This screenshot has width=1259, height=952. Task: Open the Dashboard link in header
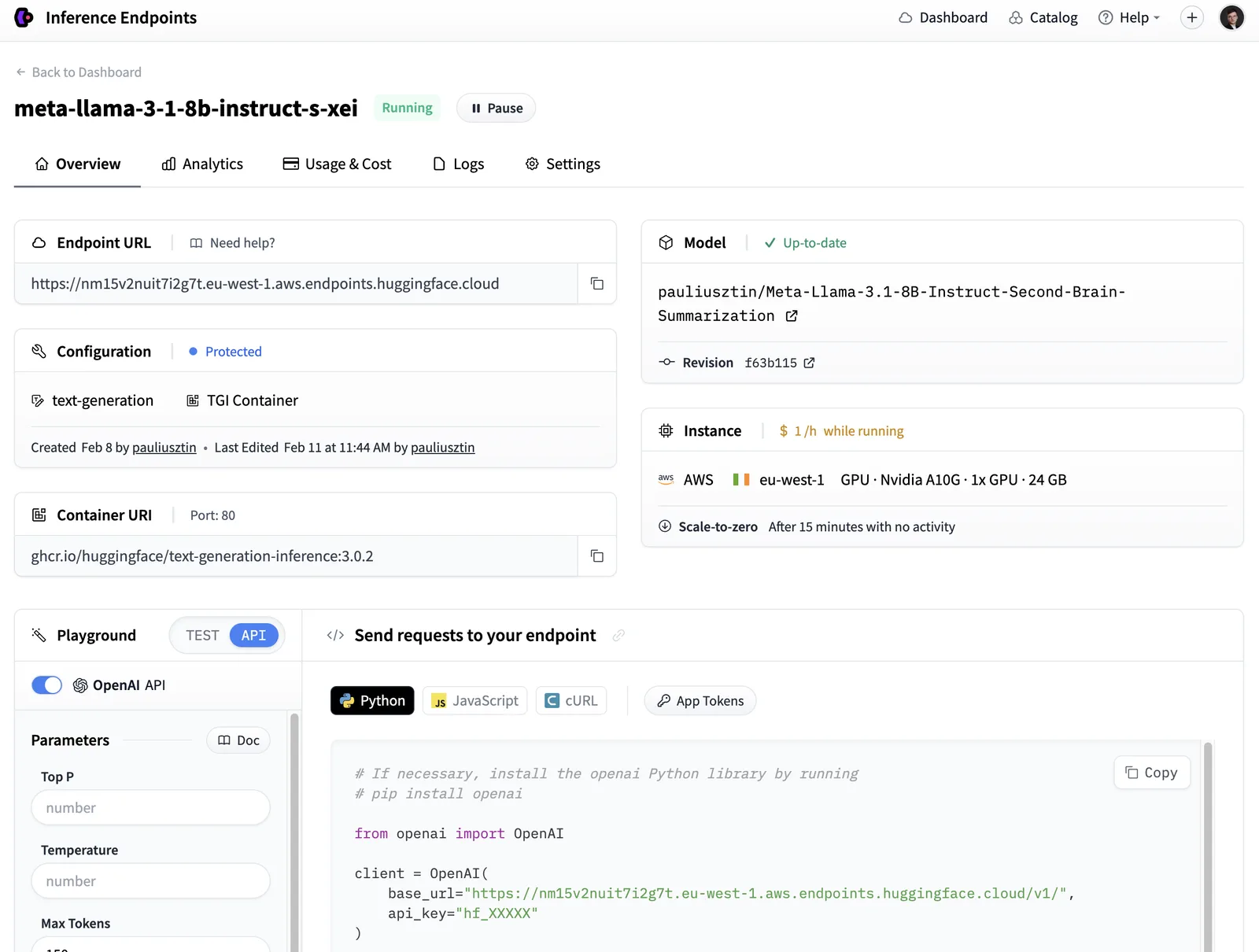(943, 17)
